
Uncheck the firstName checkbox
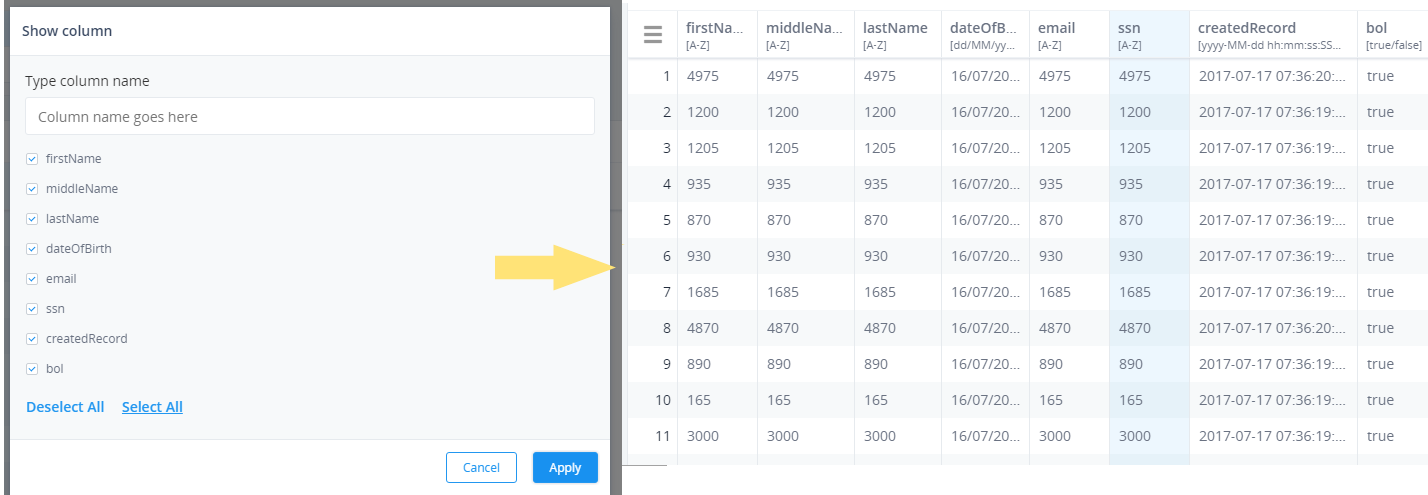pos(32,158)
